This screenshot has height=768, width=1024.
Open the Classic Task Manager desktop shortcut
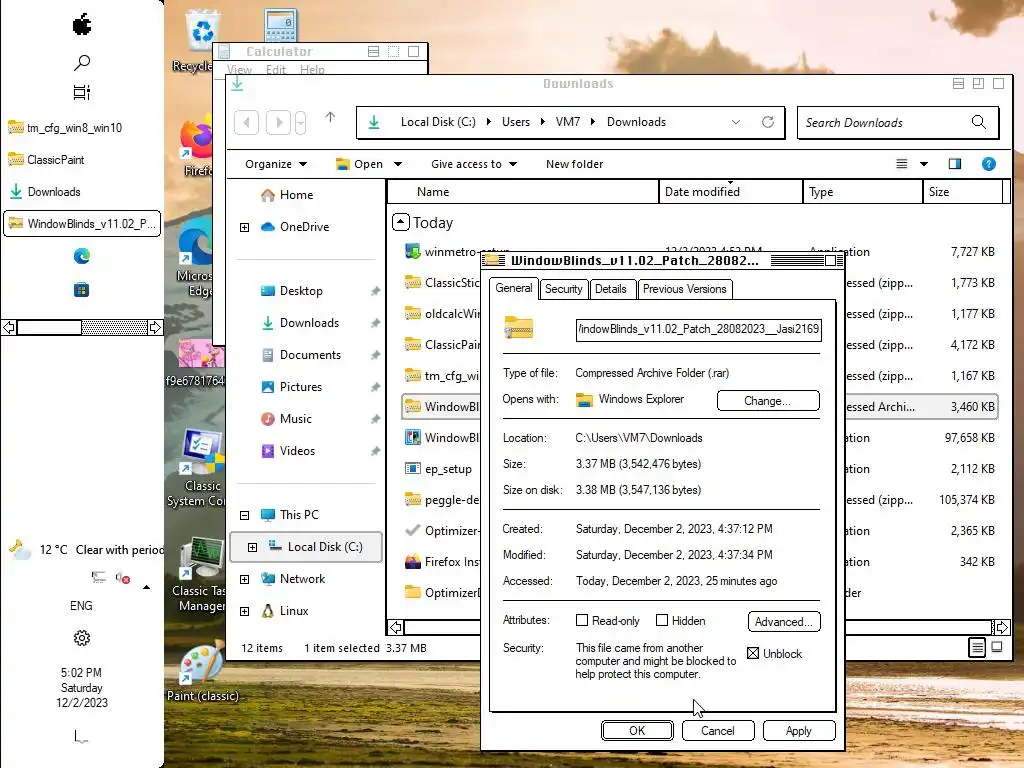tap(200, 575)
